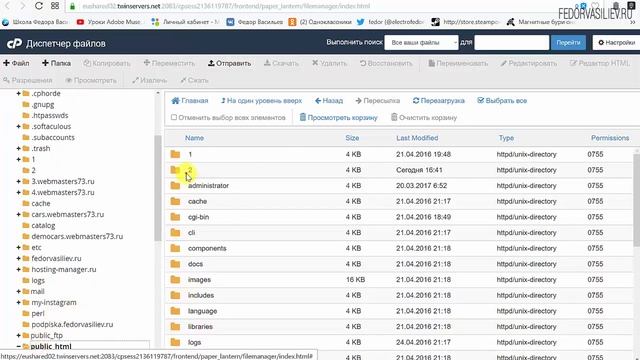The height and width of the screenshot is (360, 640).
Task: Select the includes folder name
Action: 201,295
